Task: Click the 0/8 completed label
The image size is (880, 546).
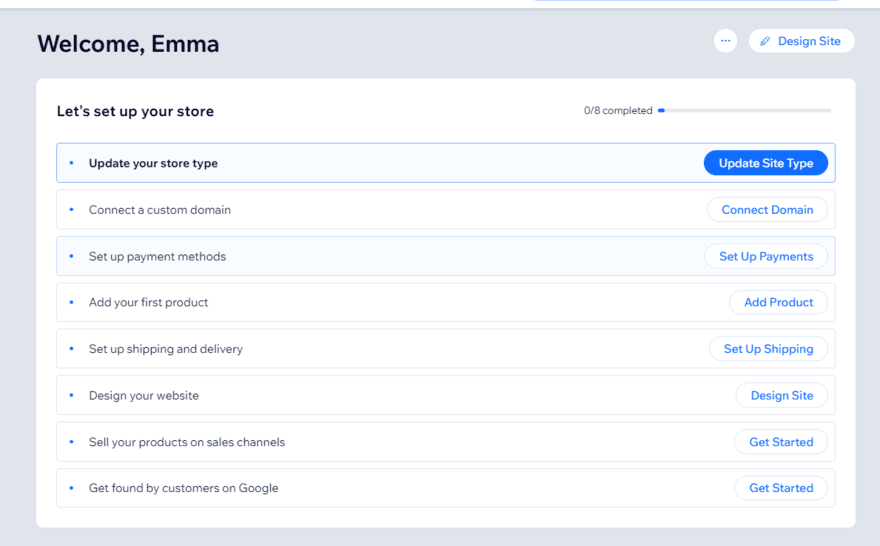Action: pos(618,111)
